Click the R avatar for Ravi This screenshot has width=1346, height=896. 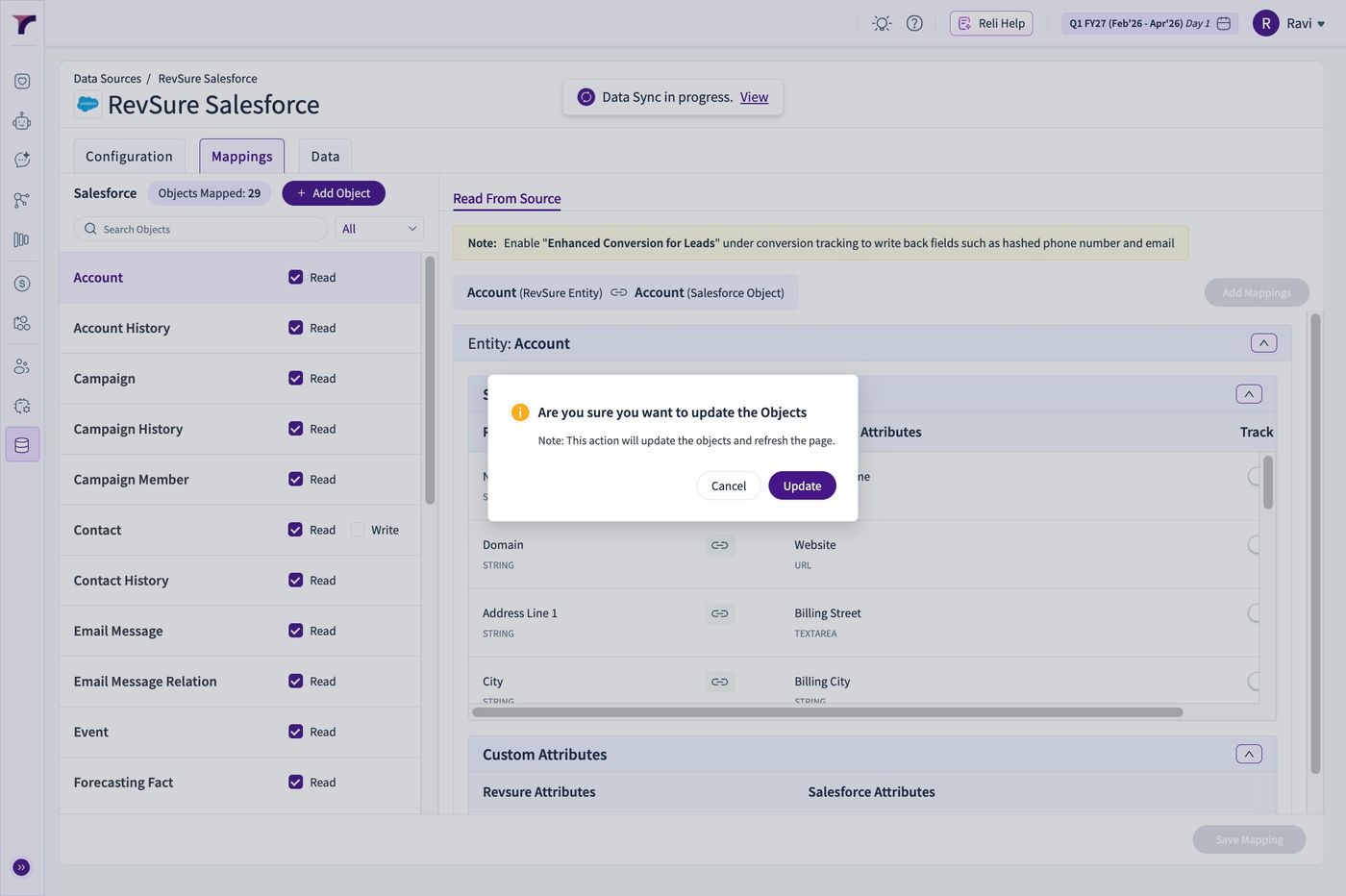pos(1266,23)
